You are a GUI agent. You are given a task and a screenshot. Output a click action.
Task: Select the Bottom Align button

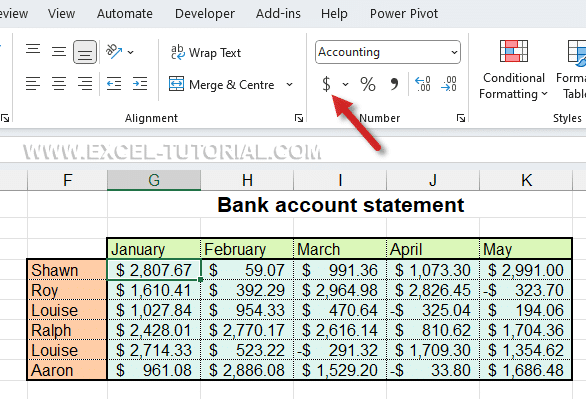click(85, 52)
